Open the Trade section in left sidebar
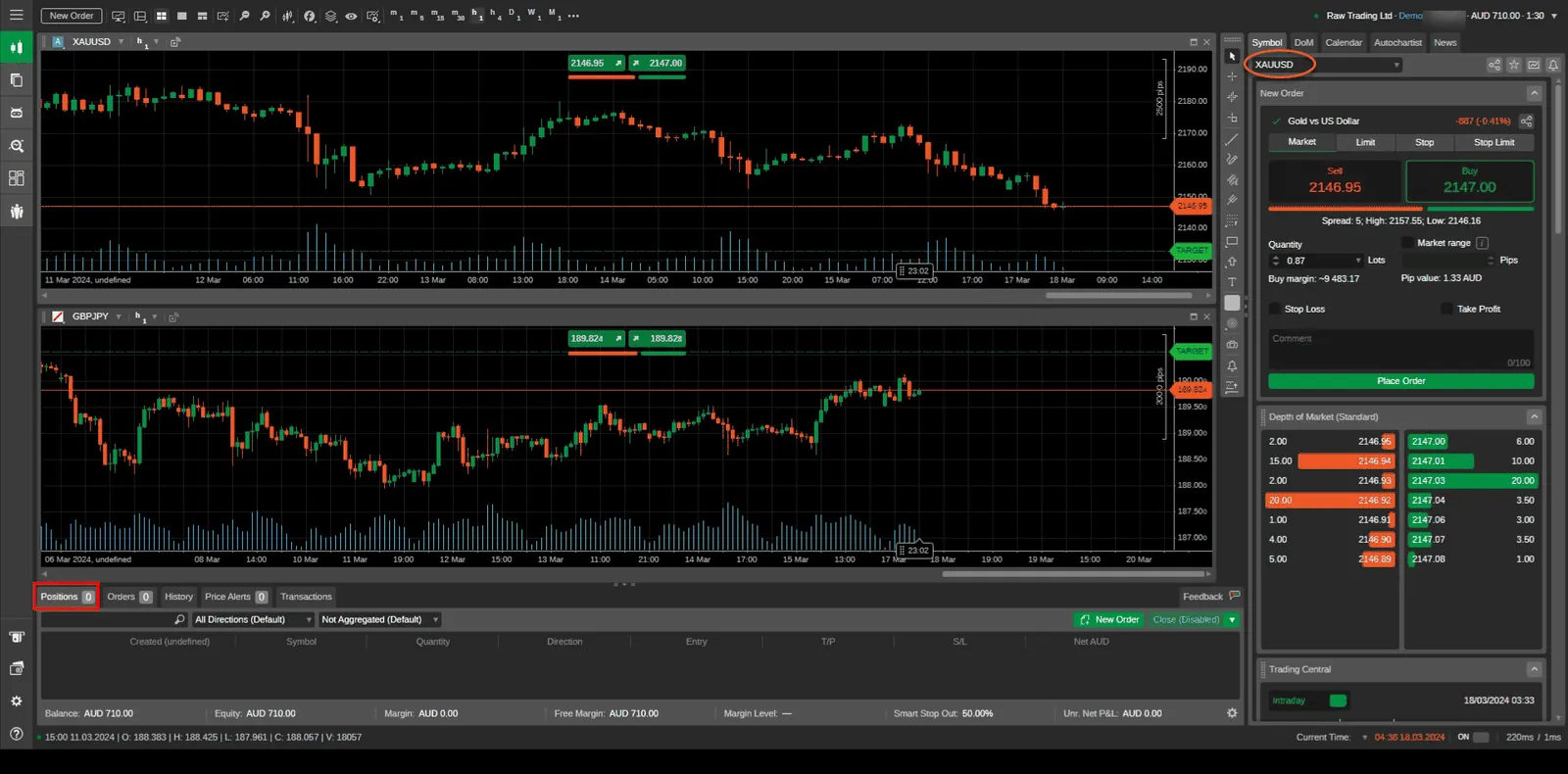 click(17, 47)
